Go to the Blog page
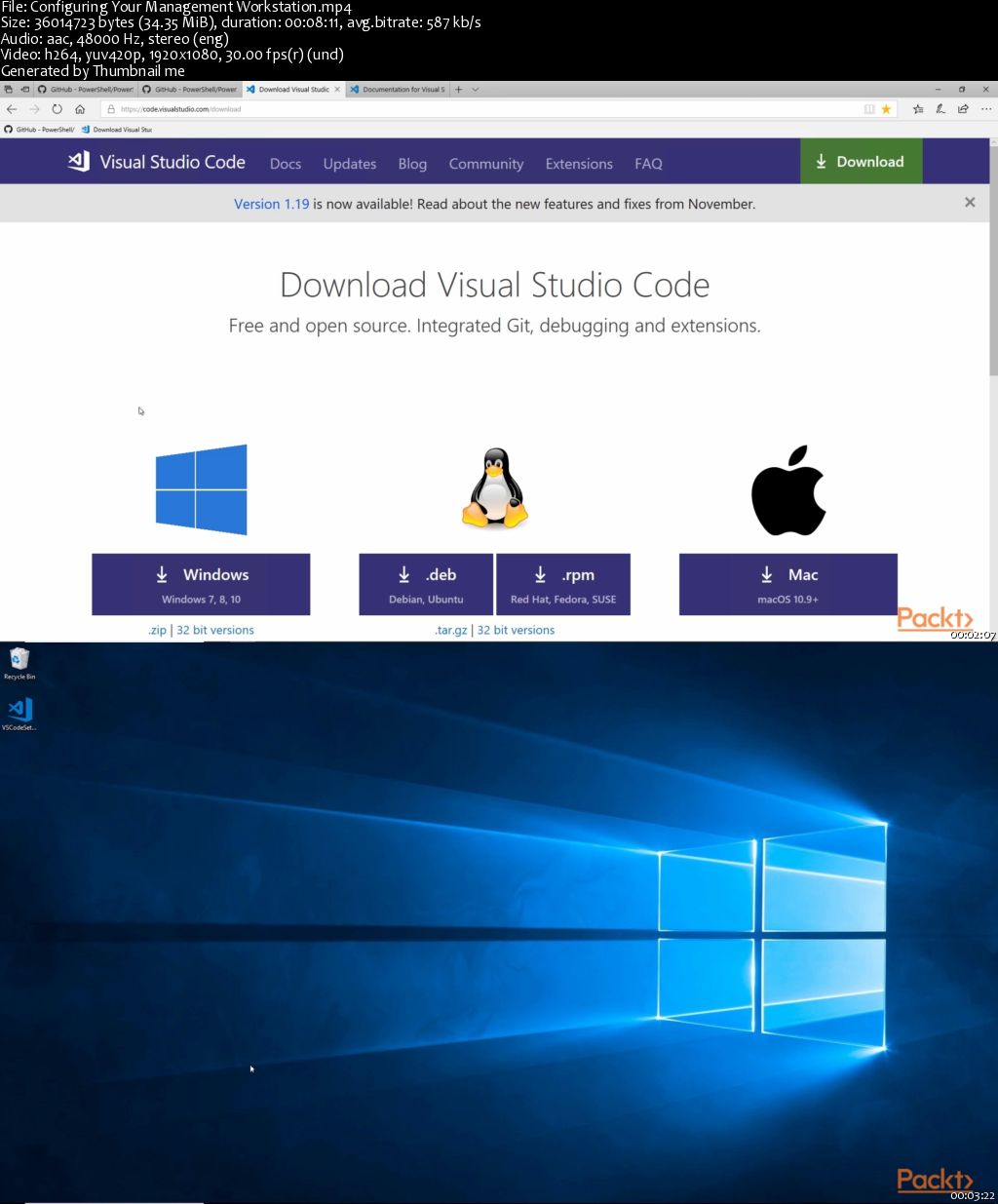This screenshot has width=998, height=1204. (412, 164)
